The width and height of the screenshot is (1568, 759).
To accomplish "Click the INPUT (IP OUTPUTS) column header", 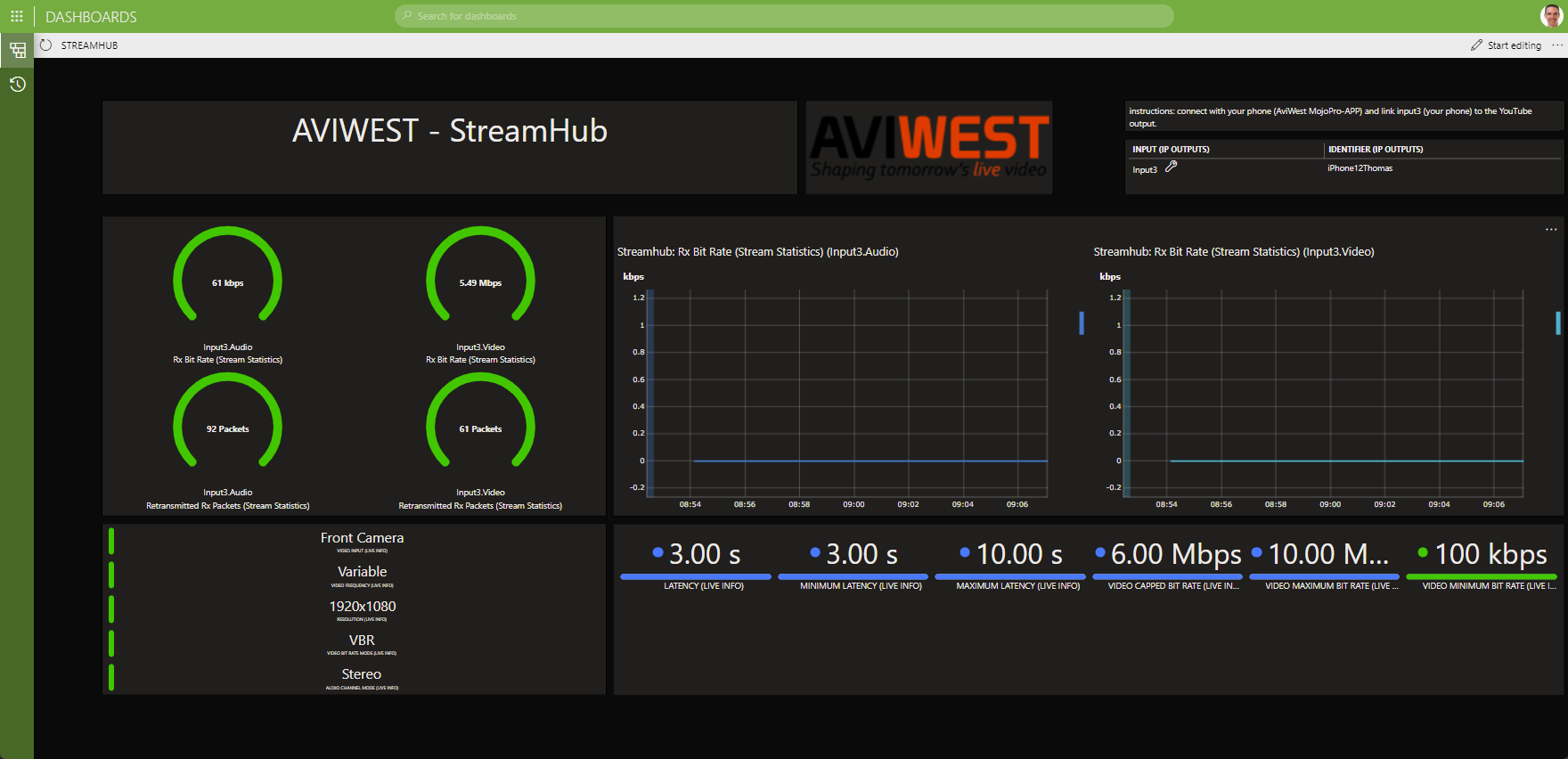I will 1171,150.
